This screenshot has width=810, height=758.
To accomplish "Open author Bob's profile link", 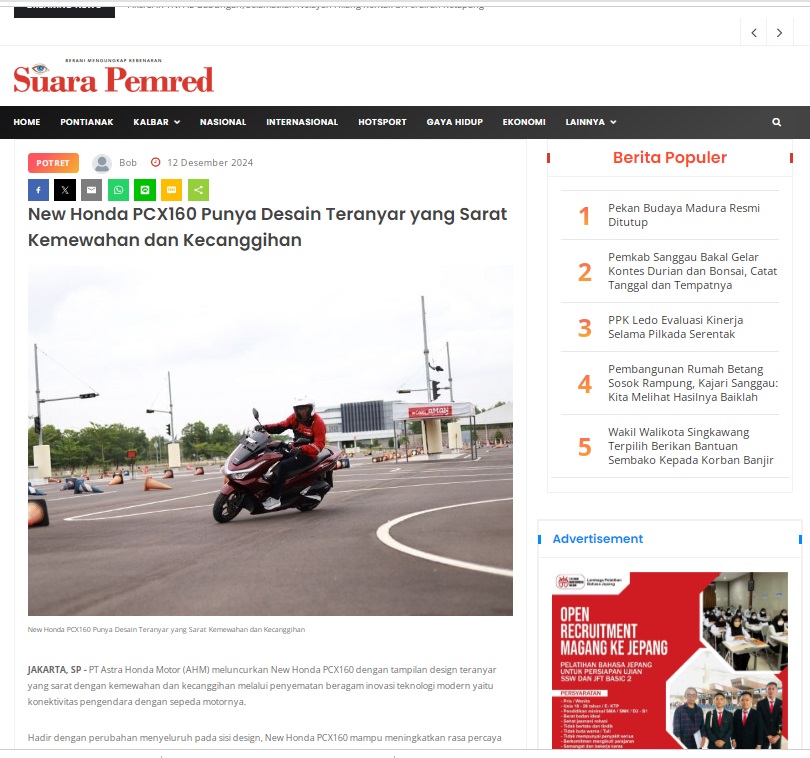I will click(x=128, y=163).
